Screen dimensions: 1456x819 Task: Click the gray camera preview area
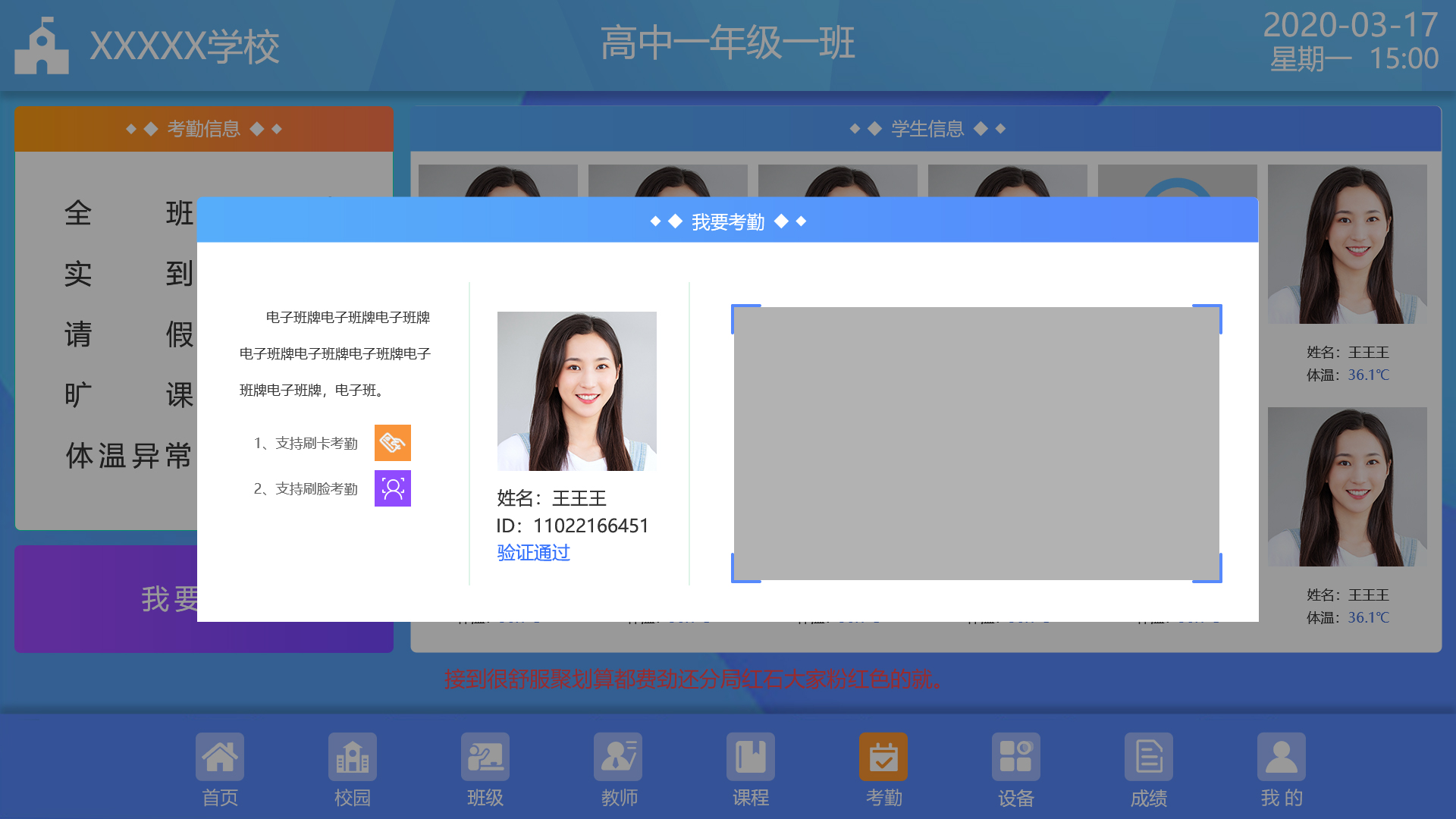976,444
